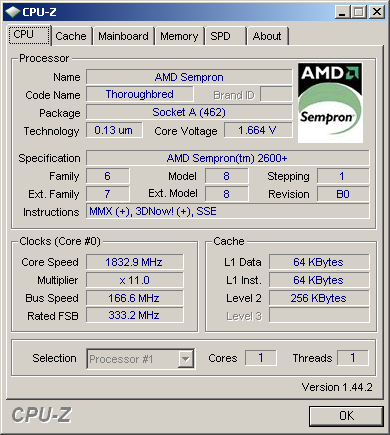The height and width of the screenshot is (435, 390).
Task: Click the CPU-Z title bar icon
Action: click(13, 12)
